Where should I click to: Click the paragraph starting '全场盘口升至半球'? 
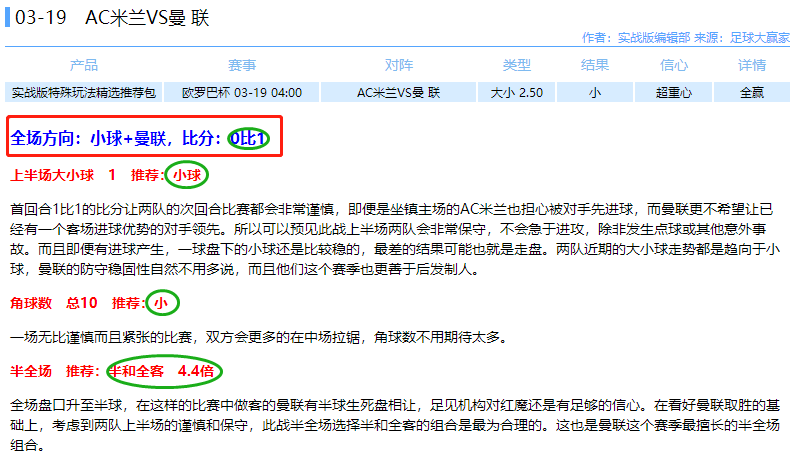(x=394, y=425)
